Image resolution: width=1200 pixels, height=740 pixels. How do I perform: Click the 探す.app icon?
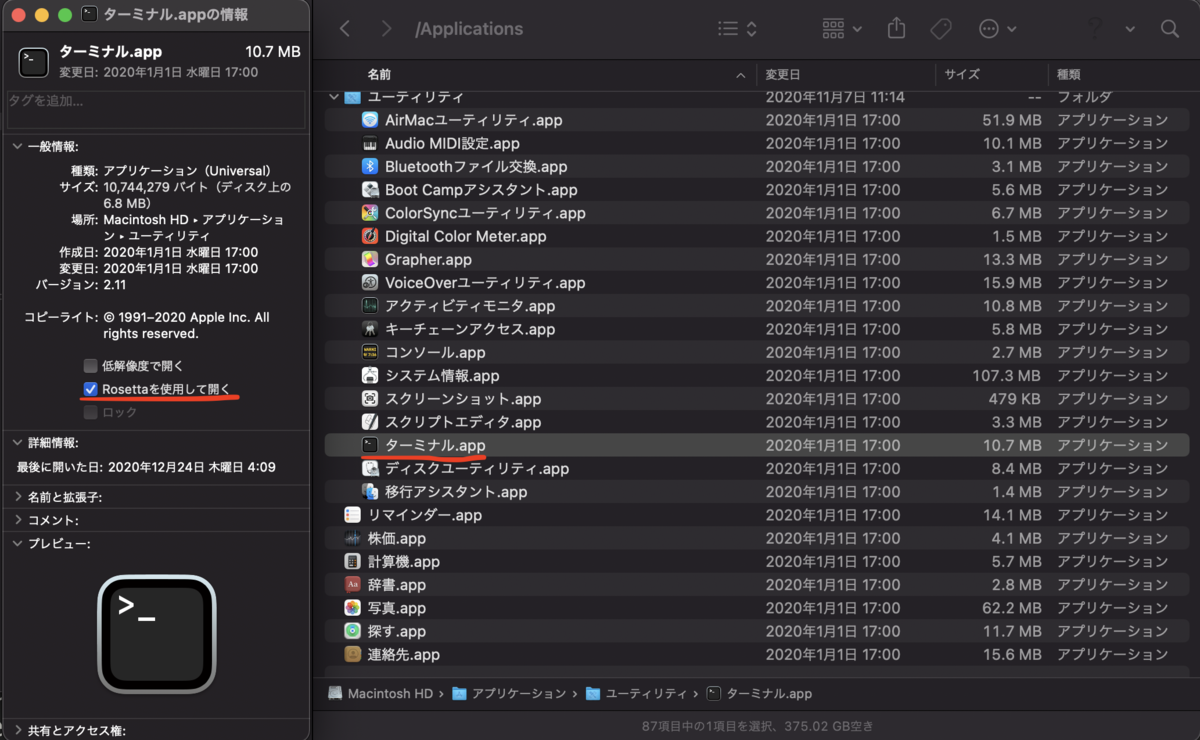tap(352, 631)
